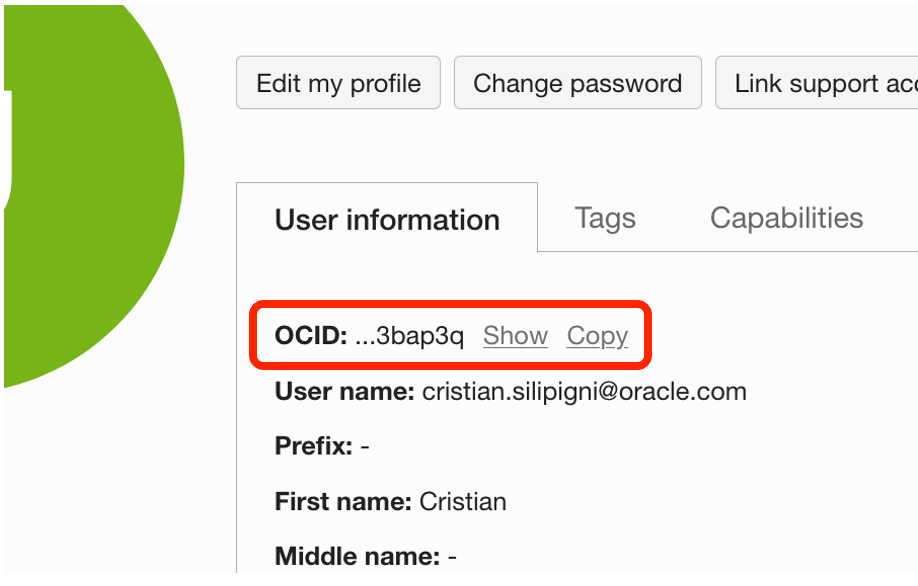Click the white initial inside the avatar
The height and width of the screenshot is (586, 918).
pos(7,150)
